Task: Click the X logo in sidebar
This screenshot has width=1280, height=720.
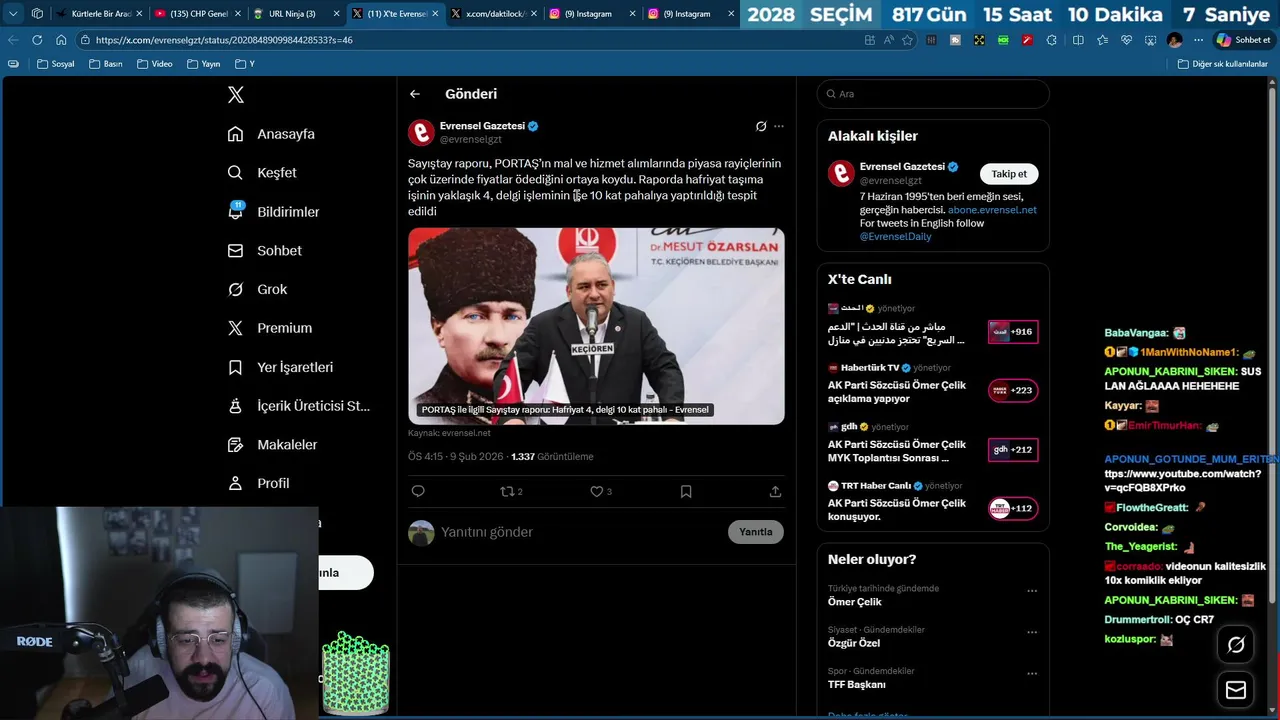Action: [236, 95]
